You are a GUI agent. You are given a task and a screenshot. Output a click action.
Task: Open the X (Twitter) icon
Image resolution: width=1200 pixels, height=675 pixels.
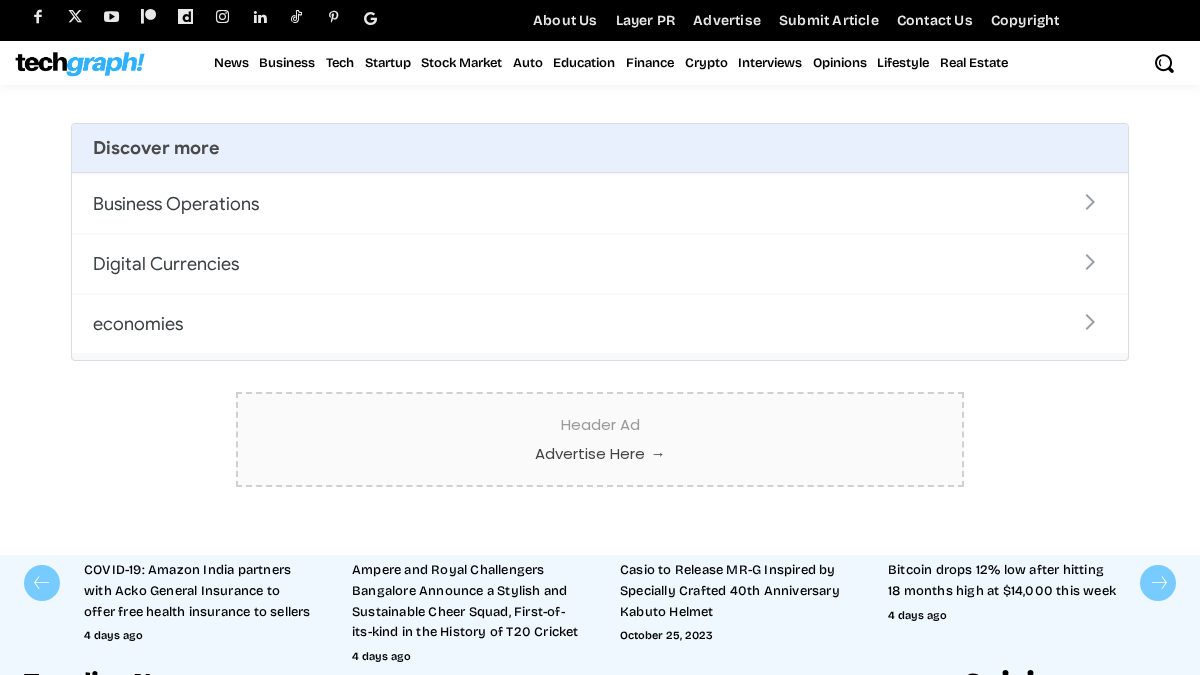tap(75, 17)
